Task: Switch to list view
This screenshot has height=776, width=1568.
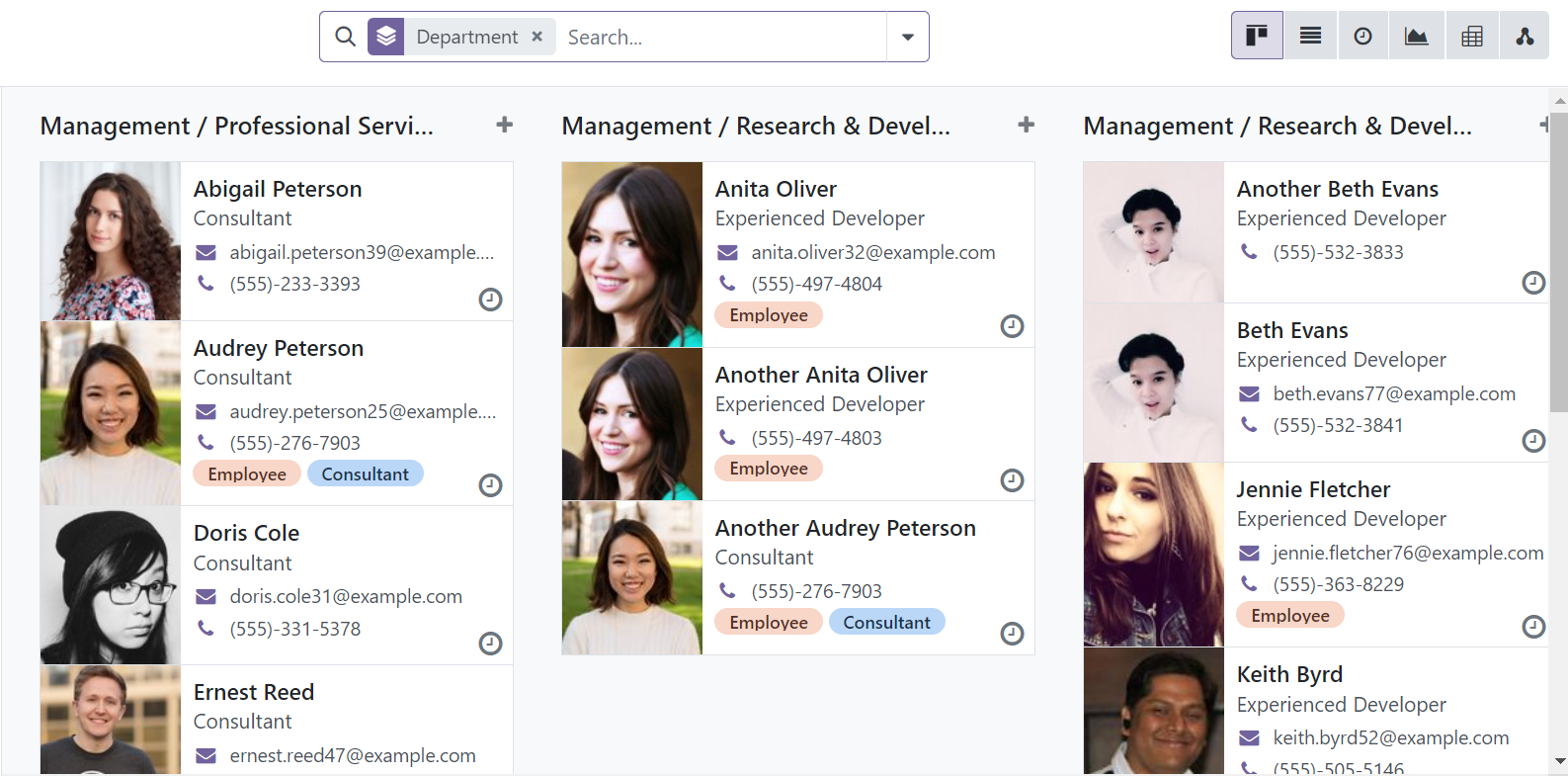Action: (x=1310, y=37)
